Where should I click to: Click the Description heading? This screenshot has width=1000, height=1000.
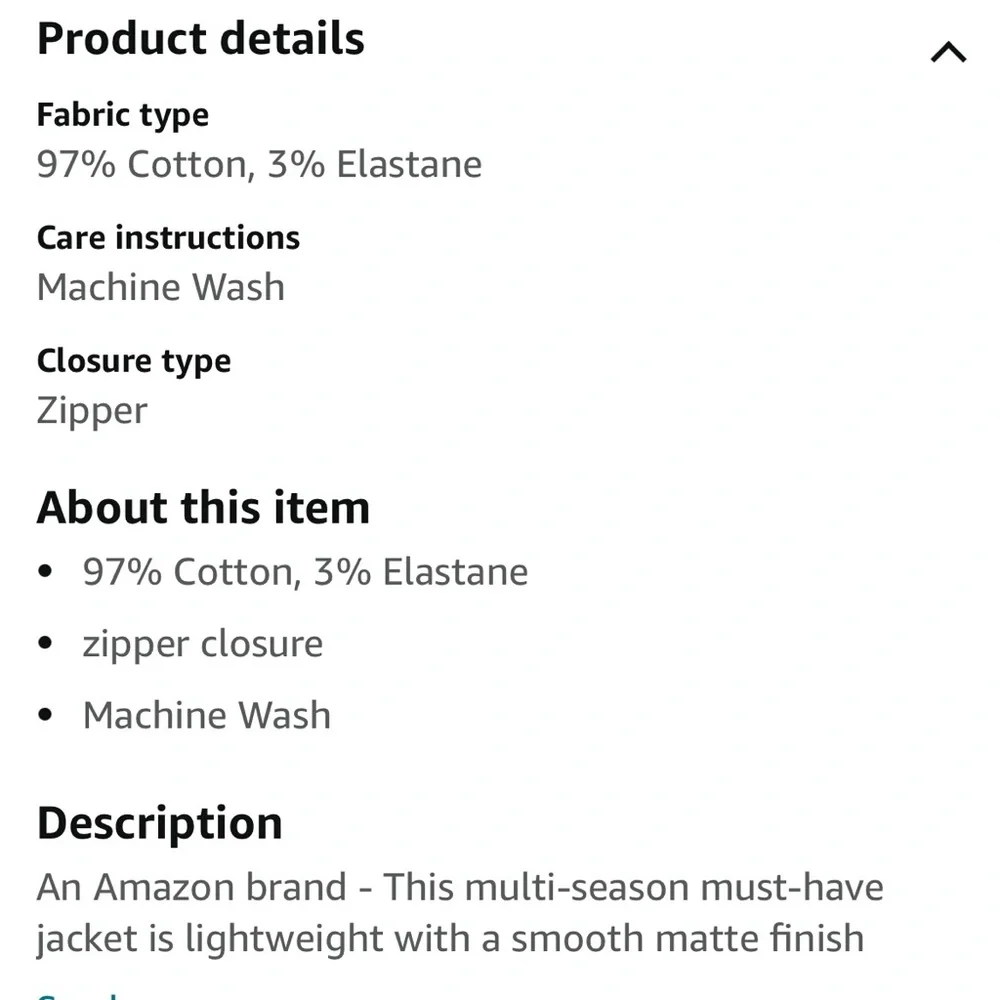[160, 824]
